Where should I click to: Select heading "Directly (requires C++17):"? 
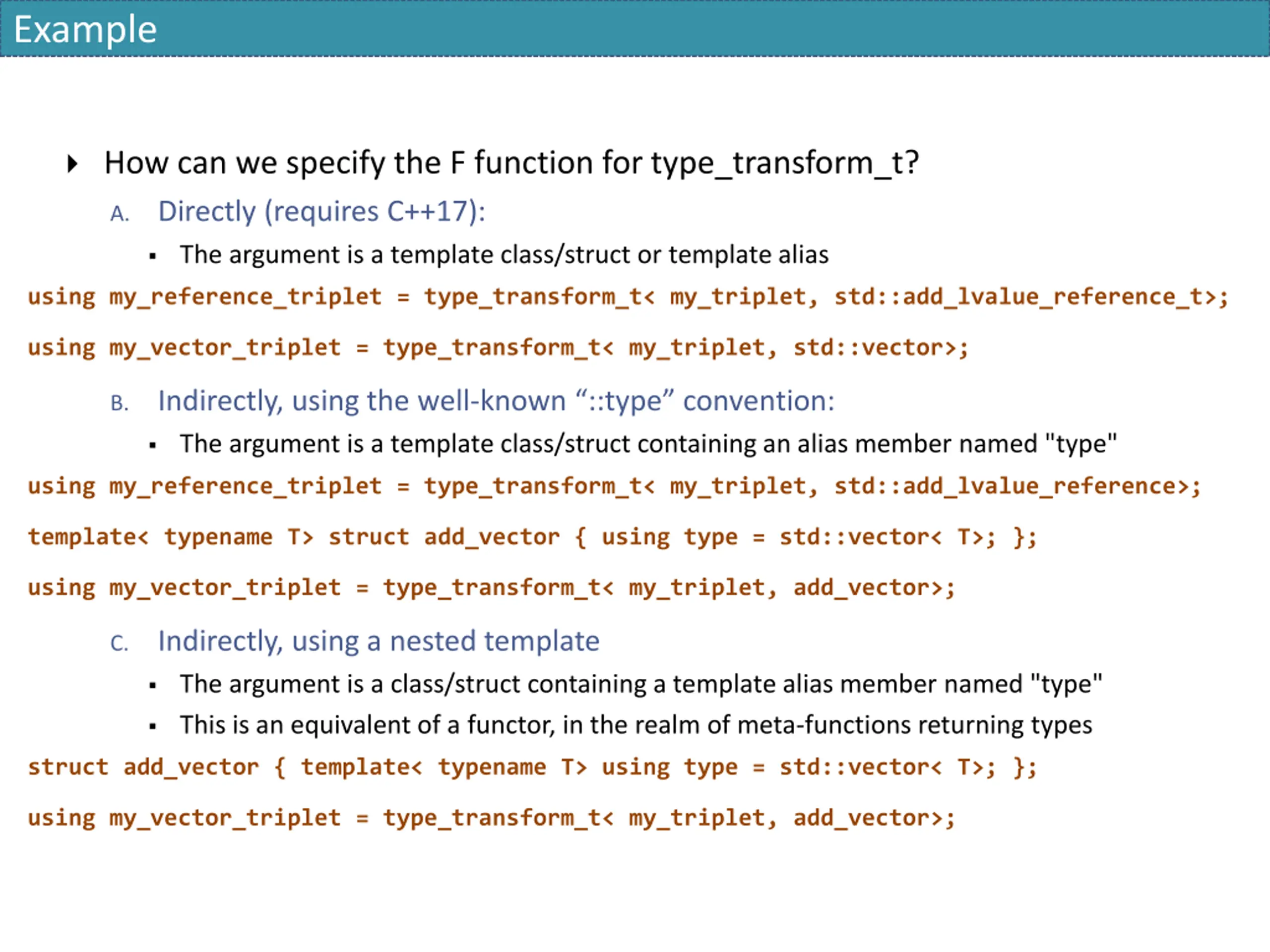tap(321, 212)
